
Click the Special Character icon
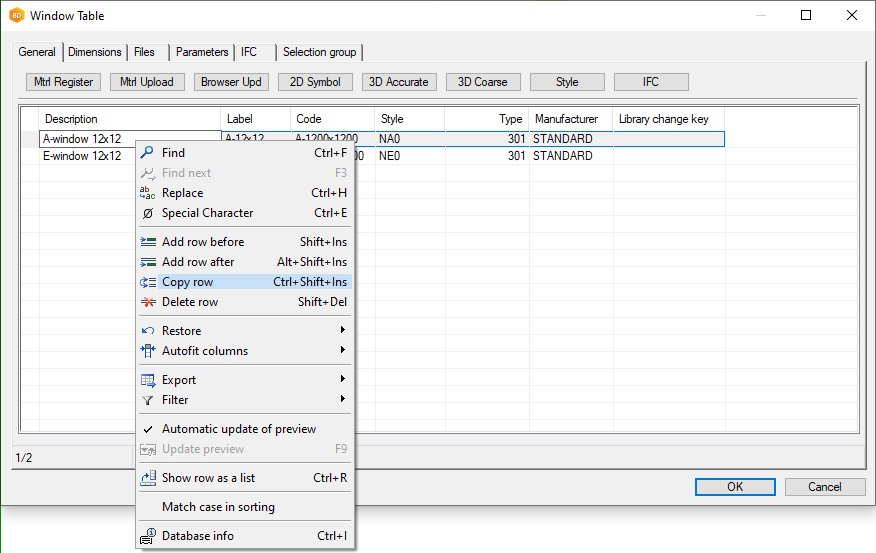point(148,213)
